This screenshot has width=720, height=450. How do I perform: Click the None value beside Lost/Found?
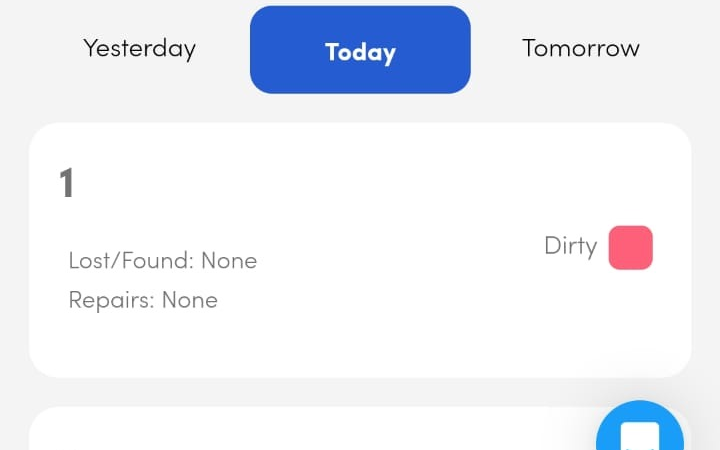tap(229, 261)
